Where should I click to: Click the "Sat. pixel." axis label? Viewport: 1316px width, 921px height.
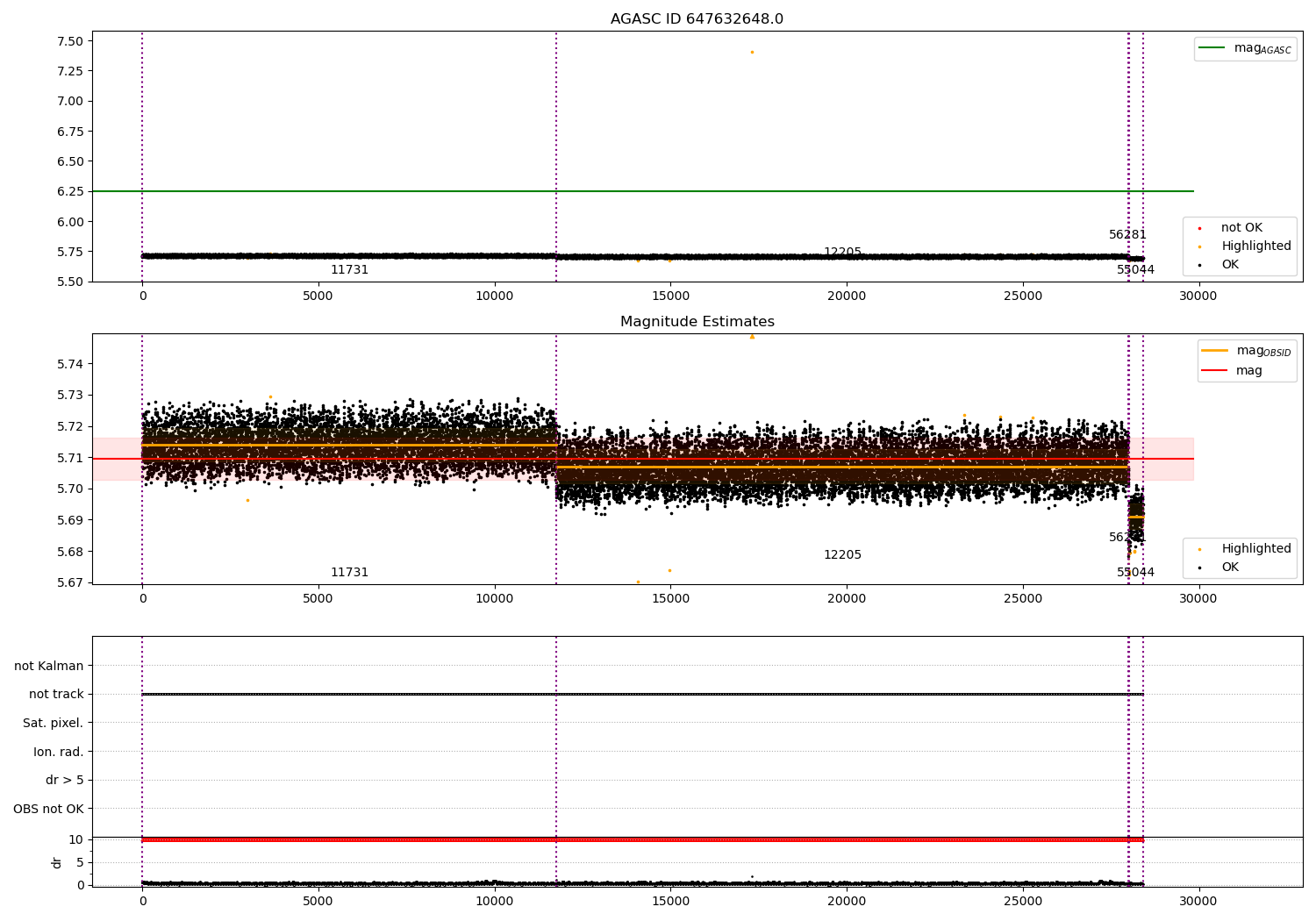(53, 724)
